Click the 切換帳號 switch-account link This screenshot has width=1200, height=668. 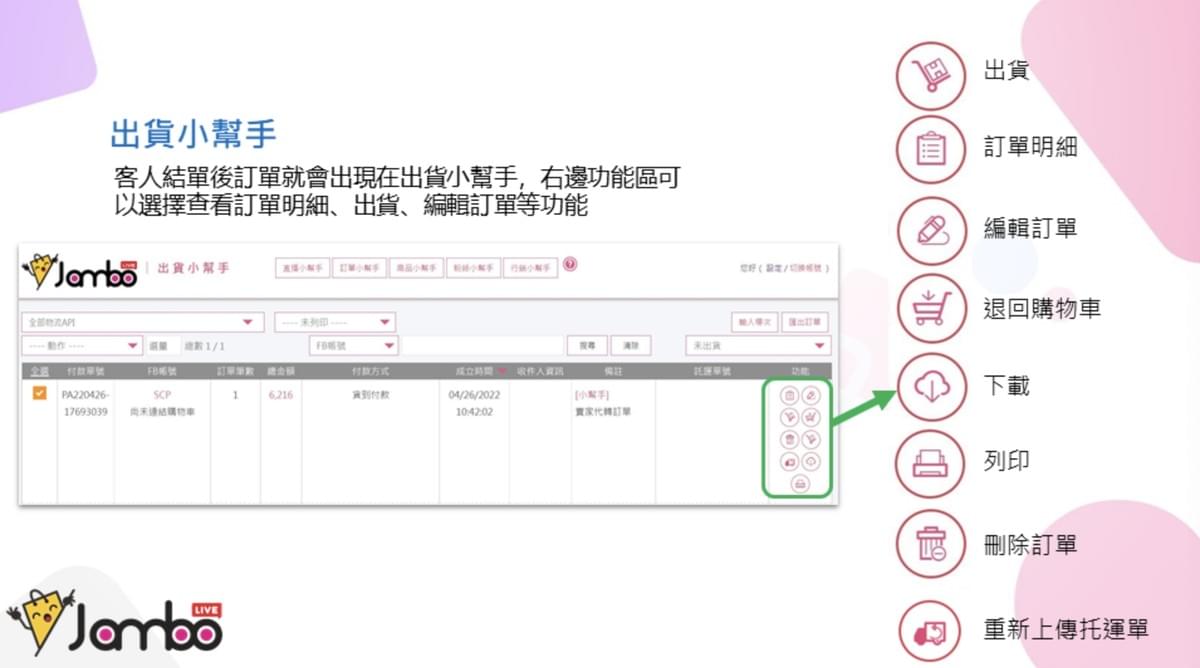pos(806,268)
